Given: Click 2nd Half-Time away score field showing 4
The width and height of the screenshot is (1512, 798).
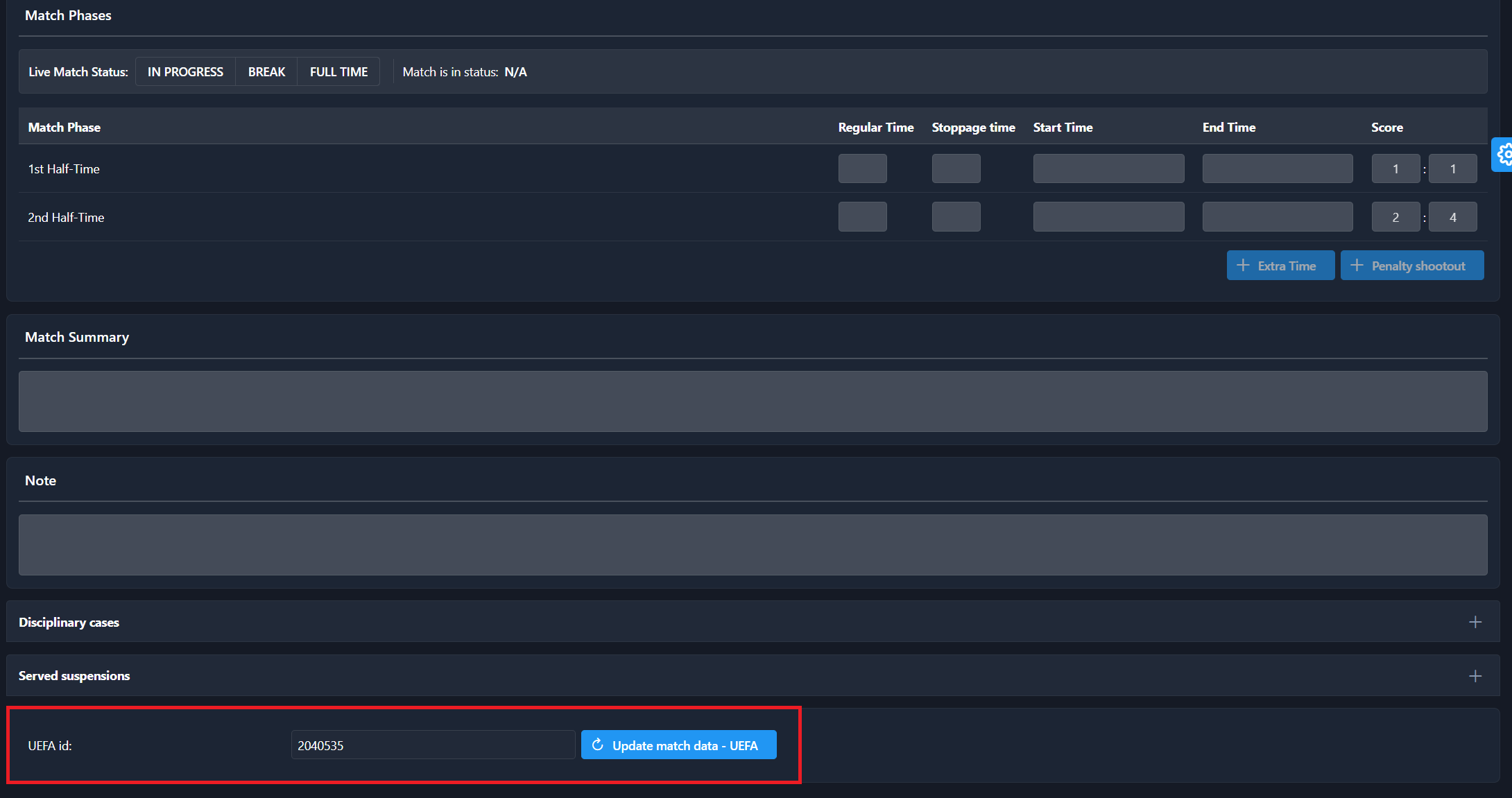Looking at the screenshot, I should 1452,217.
